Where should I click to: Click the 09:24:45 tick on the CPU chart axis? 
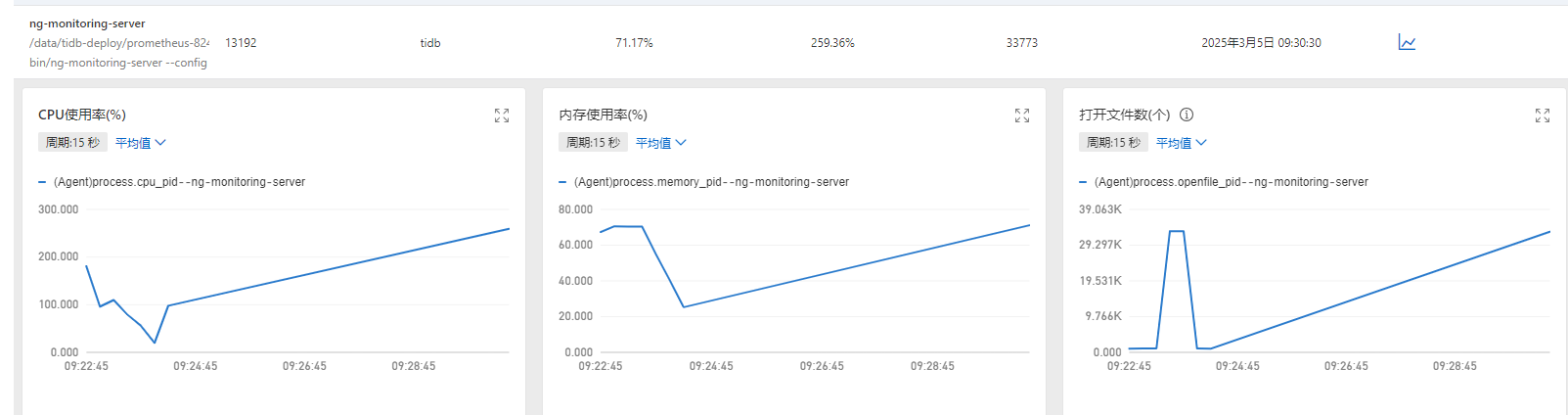click(196, 366)
